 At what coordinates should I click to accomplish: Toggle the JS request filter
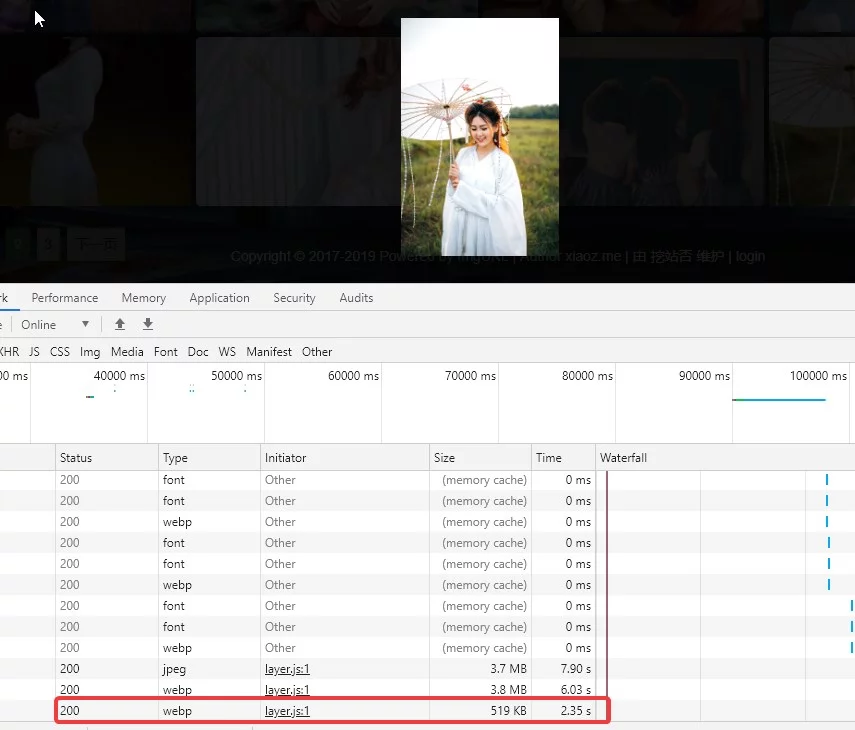click(35, 352)
